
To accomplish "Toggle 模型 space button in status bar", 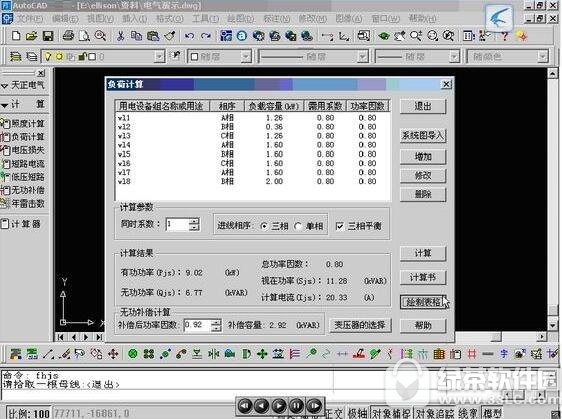I will tap(492, 413).
